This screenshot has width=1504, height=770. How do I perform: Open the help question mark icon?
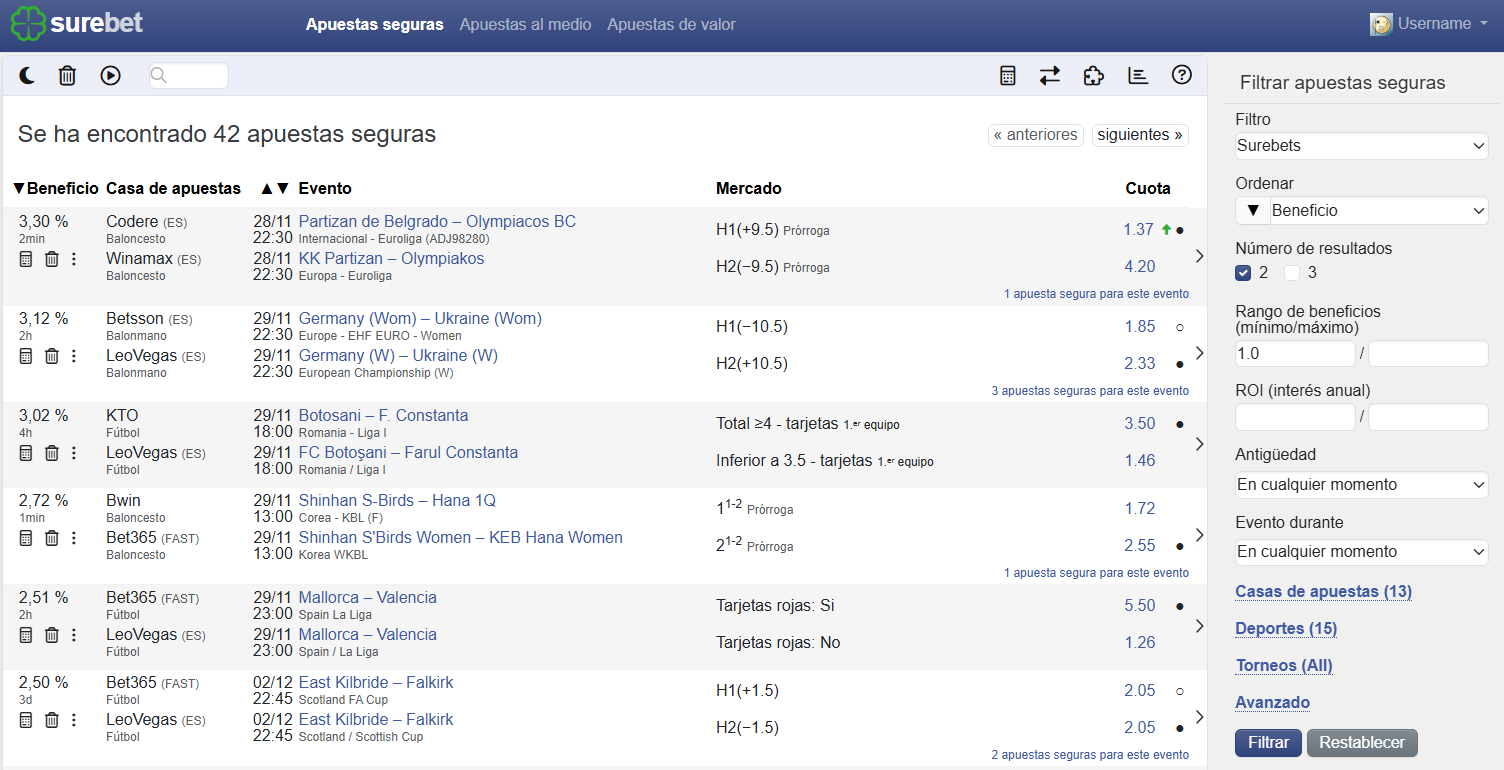click(x=1182, y=75)
